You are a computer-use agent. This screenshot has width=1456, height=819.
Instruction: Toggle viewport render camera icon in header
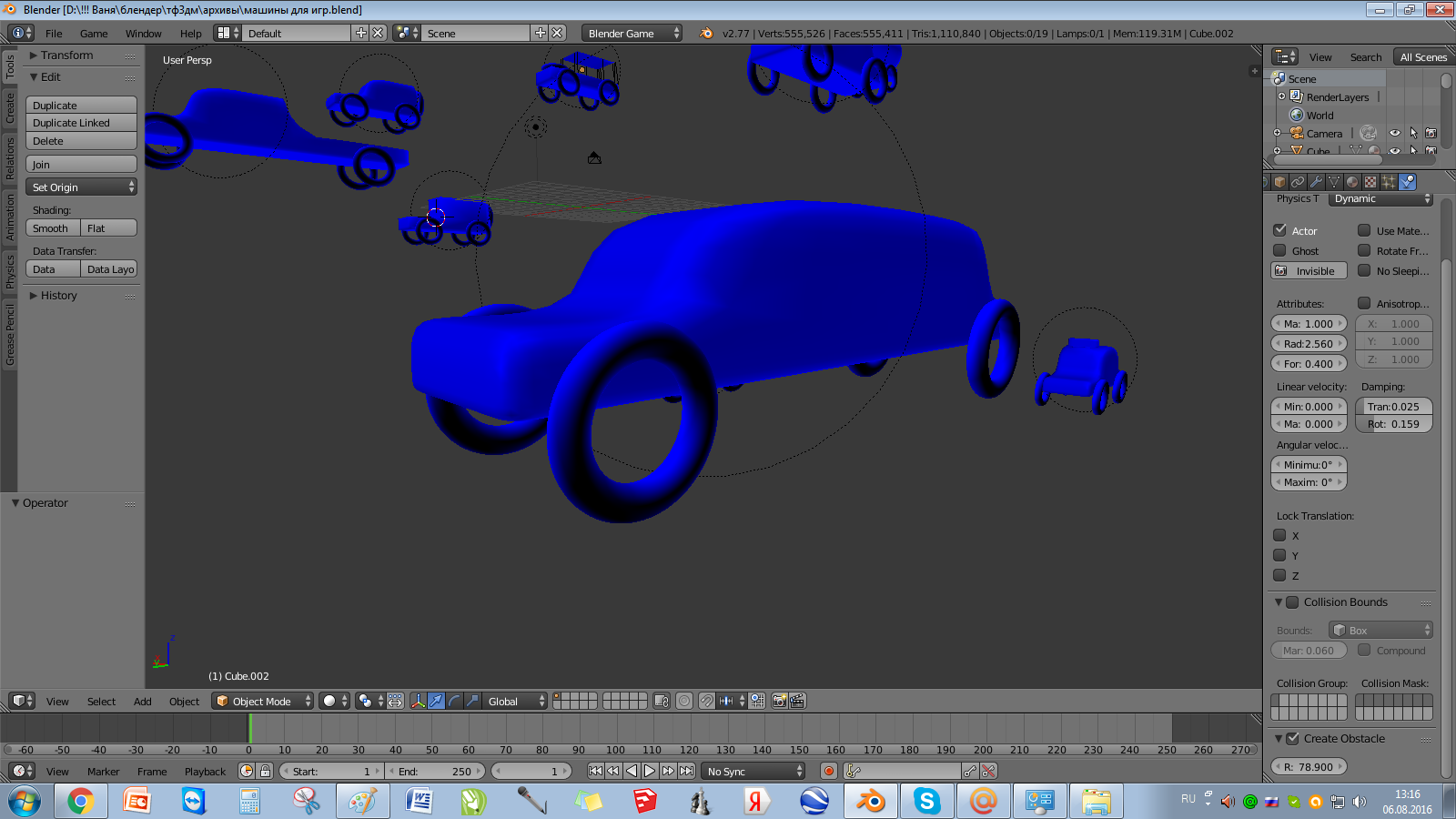[779, 701]
